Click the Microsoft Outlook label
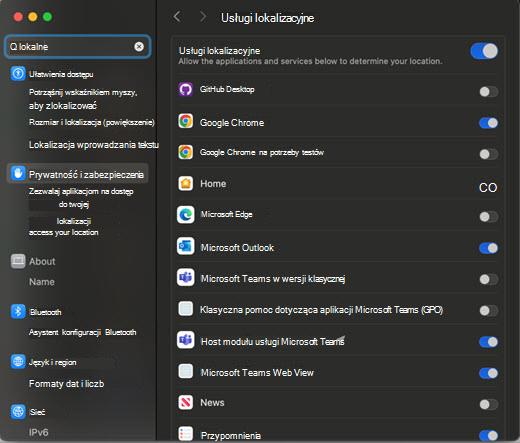 pyautogui.click(x=237, y=248)
